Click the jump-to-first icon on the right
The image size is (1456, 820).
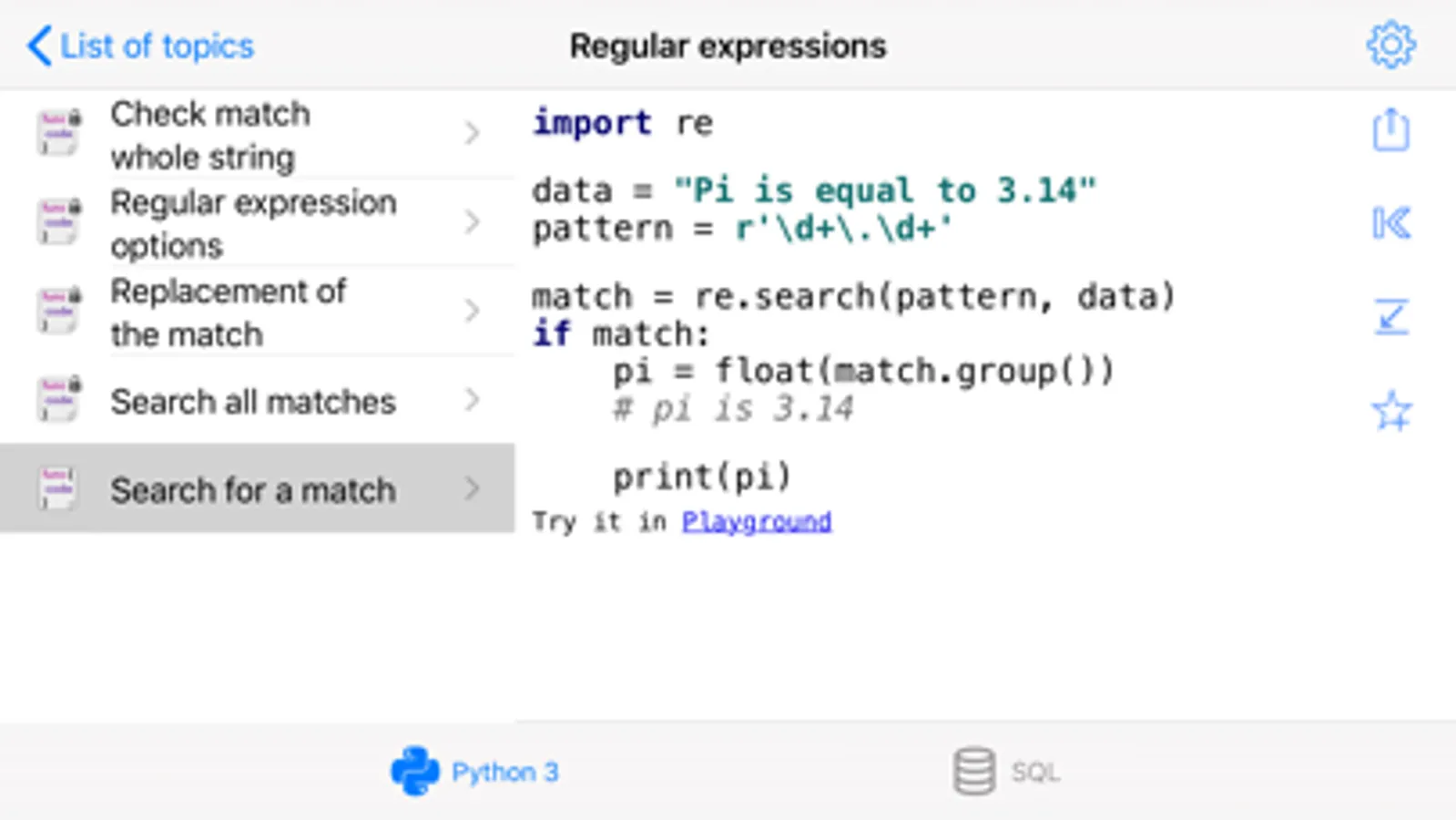coord(1390,223)
